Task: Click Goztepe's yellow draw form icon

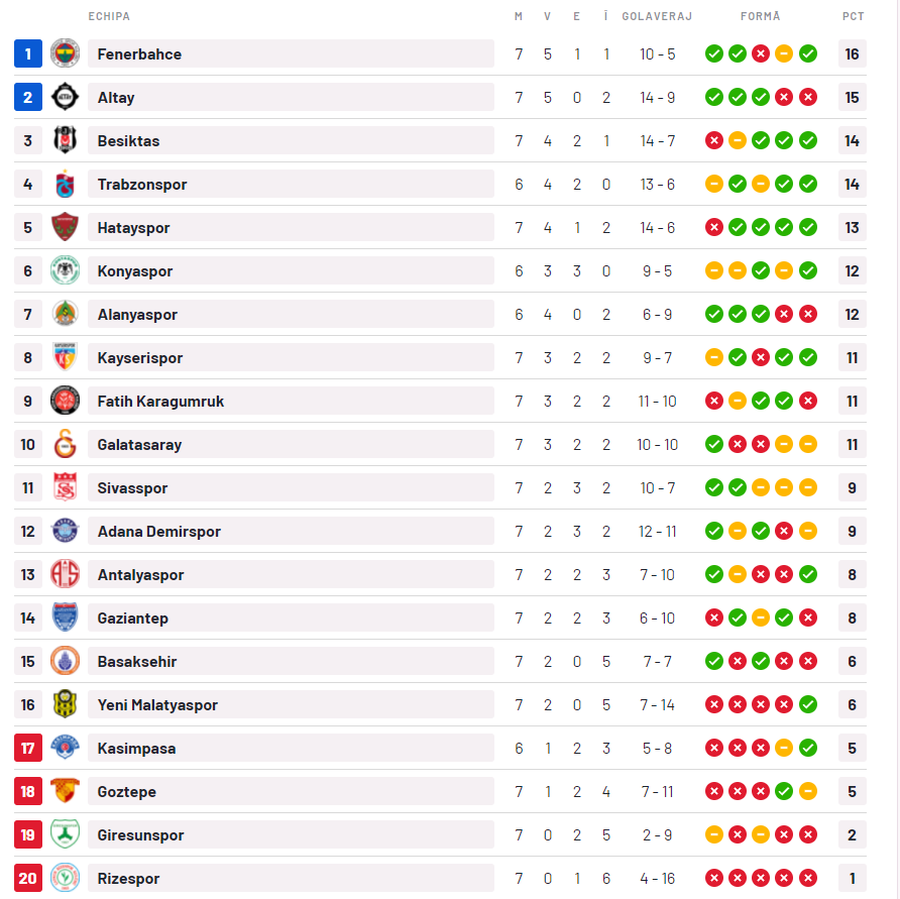Action: pyautogui.click(x=808, y=792)
